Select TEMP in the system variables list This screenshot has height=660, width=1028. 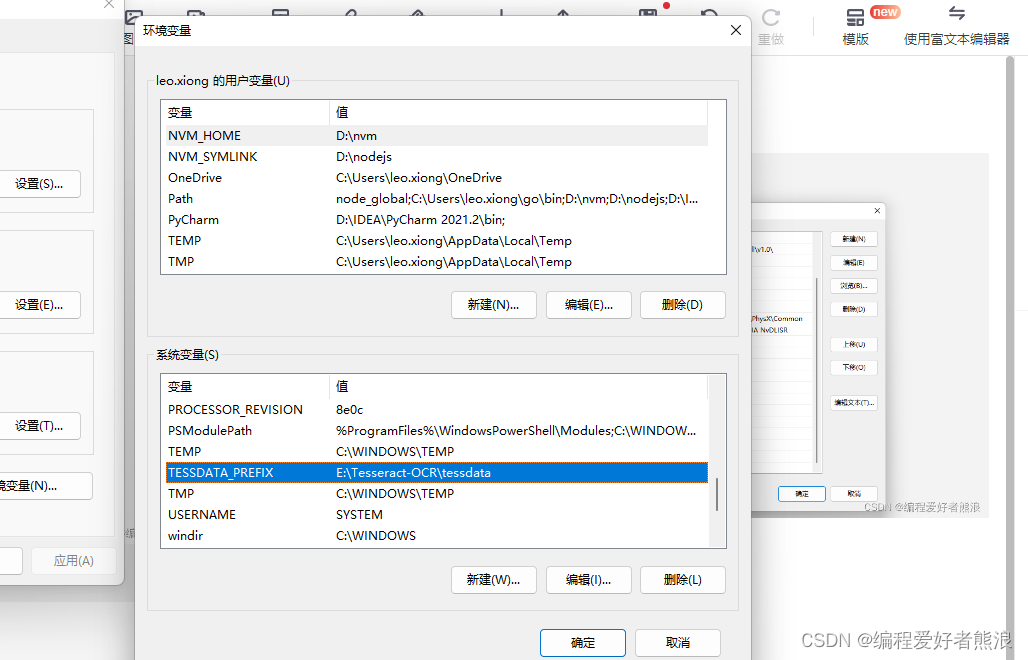coord(437,452)
